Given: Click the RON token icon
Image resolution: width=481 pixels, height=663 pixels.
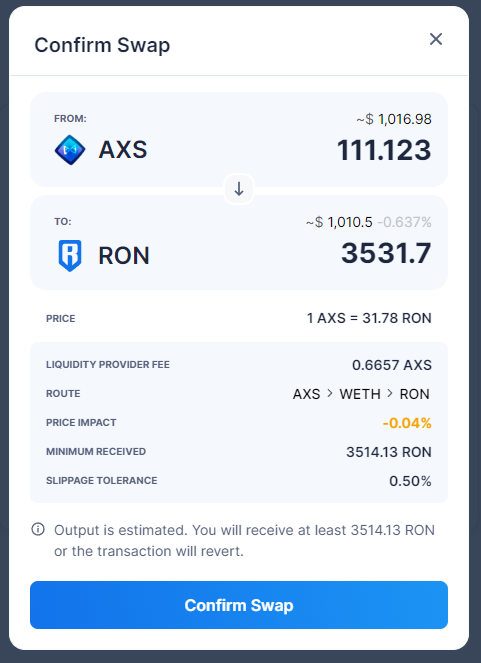Looking at the screenshot, I should click(x=70, y=256).
